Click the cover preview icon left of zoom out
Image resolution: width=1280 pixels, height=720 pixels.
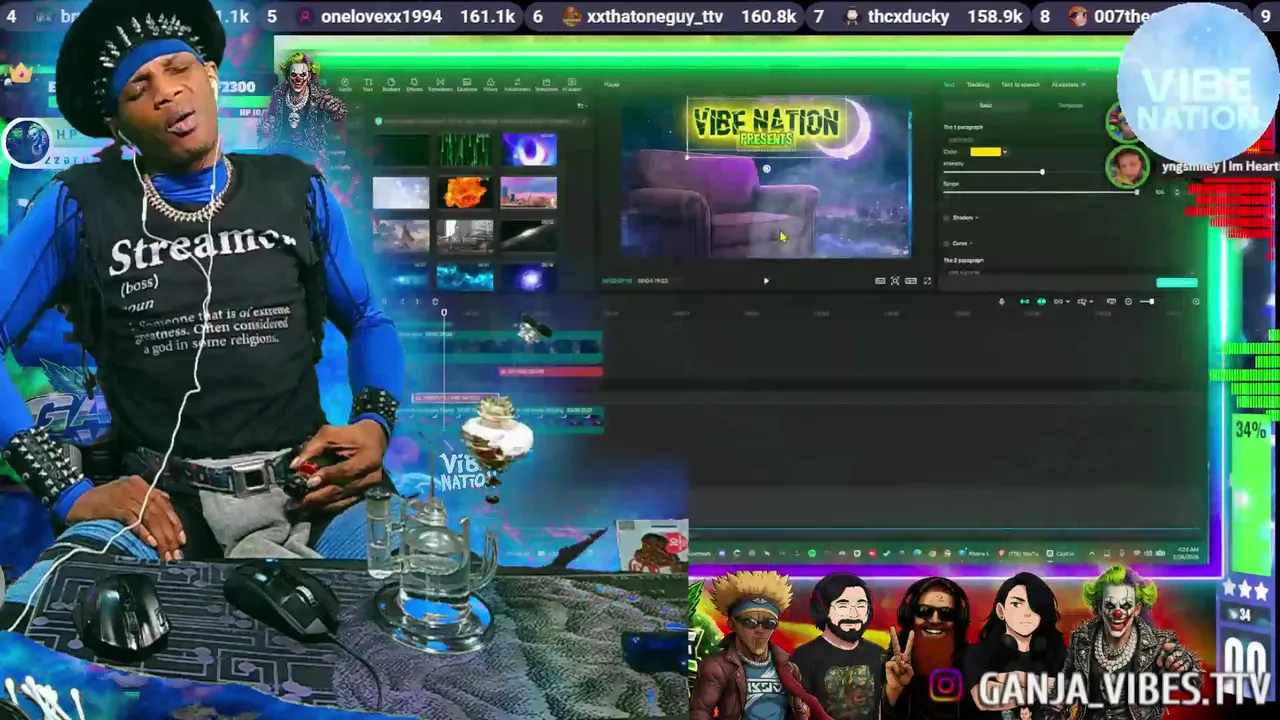[1111, 301]
